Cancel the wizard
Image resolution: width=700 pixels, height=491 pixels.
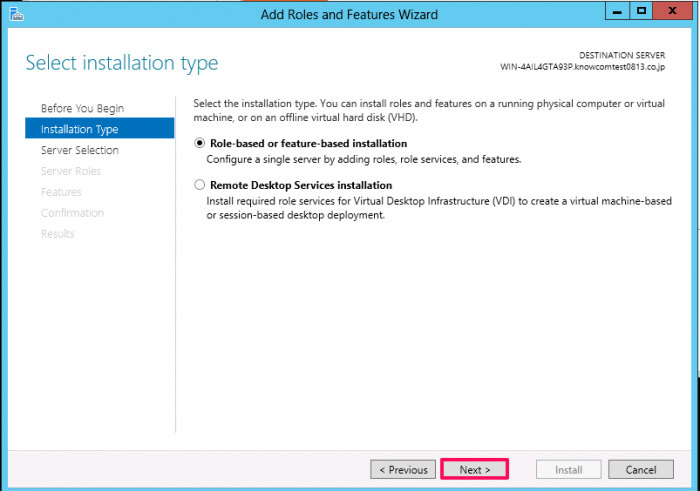click(x=641, y=470)
